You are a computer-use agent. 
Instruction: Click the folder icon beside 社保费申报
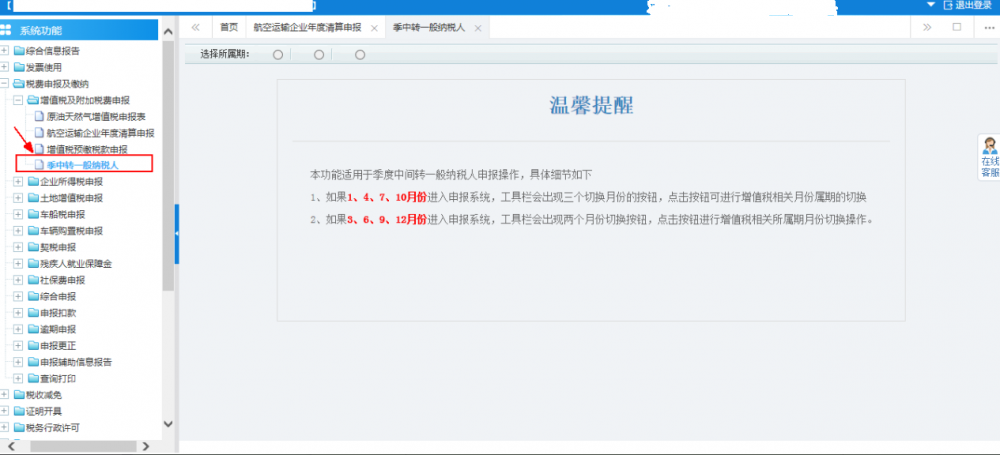[x=34, y=280]
